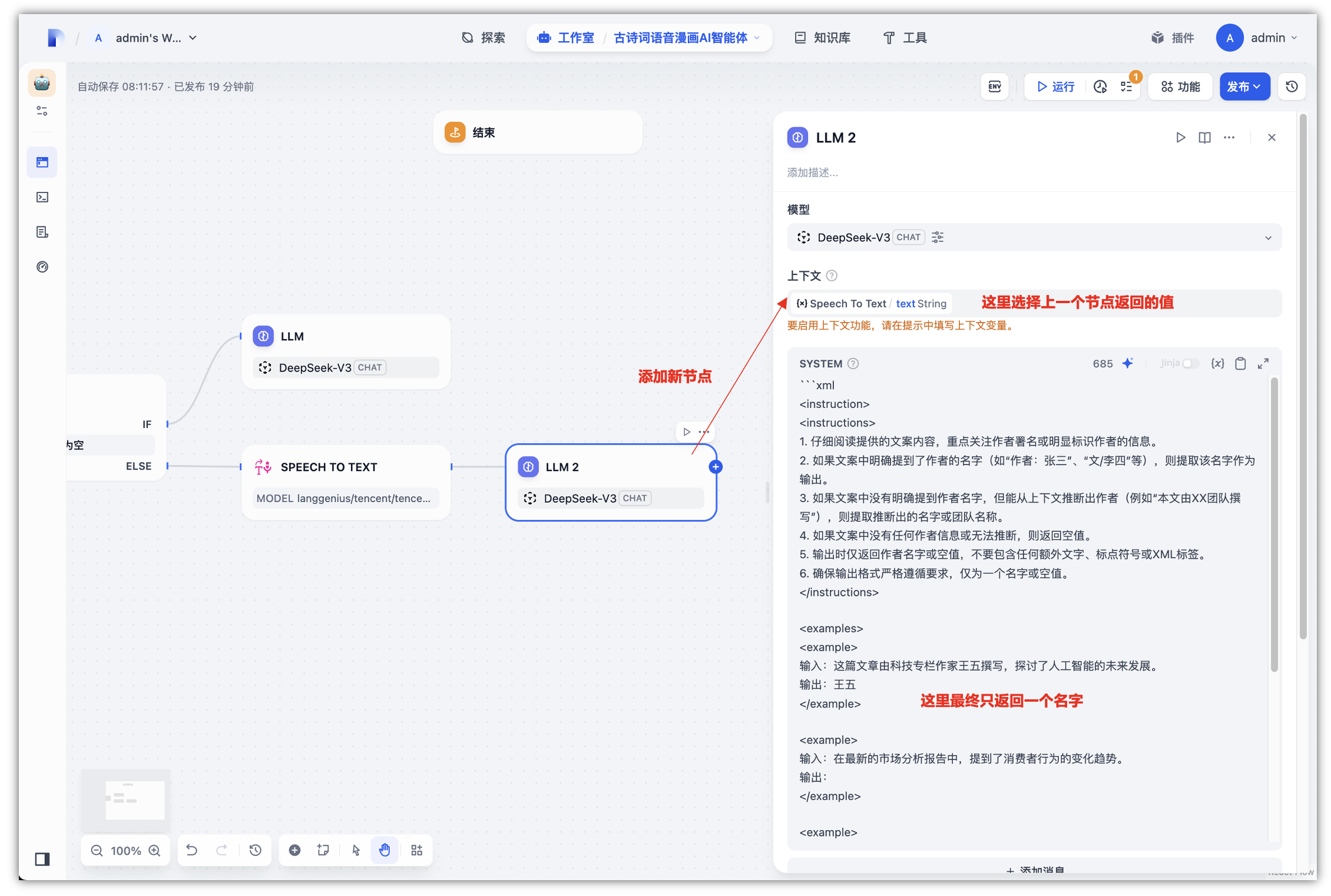Image resolution: width=1331 pixels, height=896 pixels.
Task: Select the hand pan tool
Action: [385, 849]
